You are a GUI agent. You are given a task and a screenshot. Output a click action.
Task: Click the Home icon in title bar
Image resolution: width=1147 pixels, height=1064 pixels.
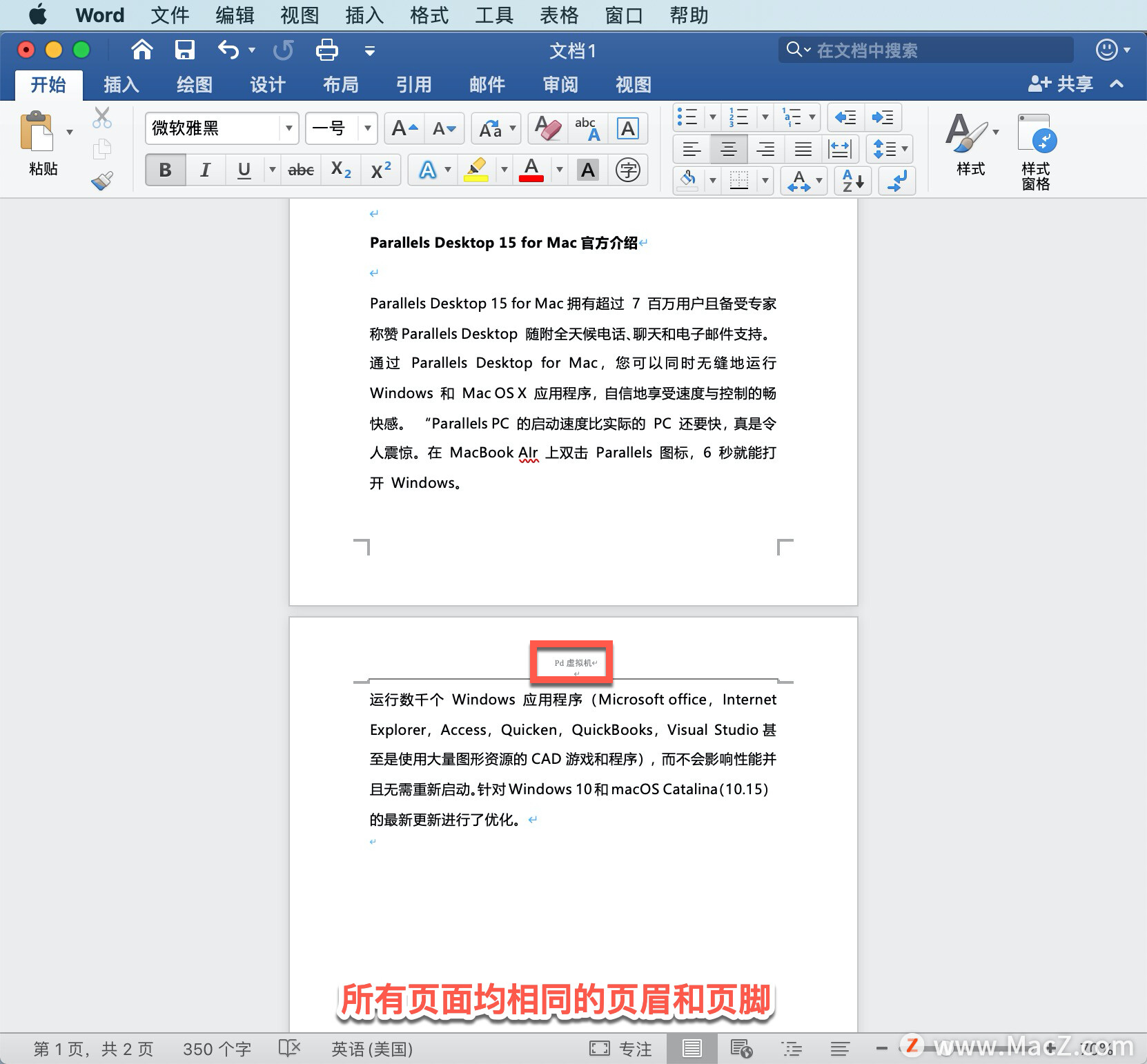point(141,50)
